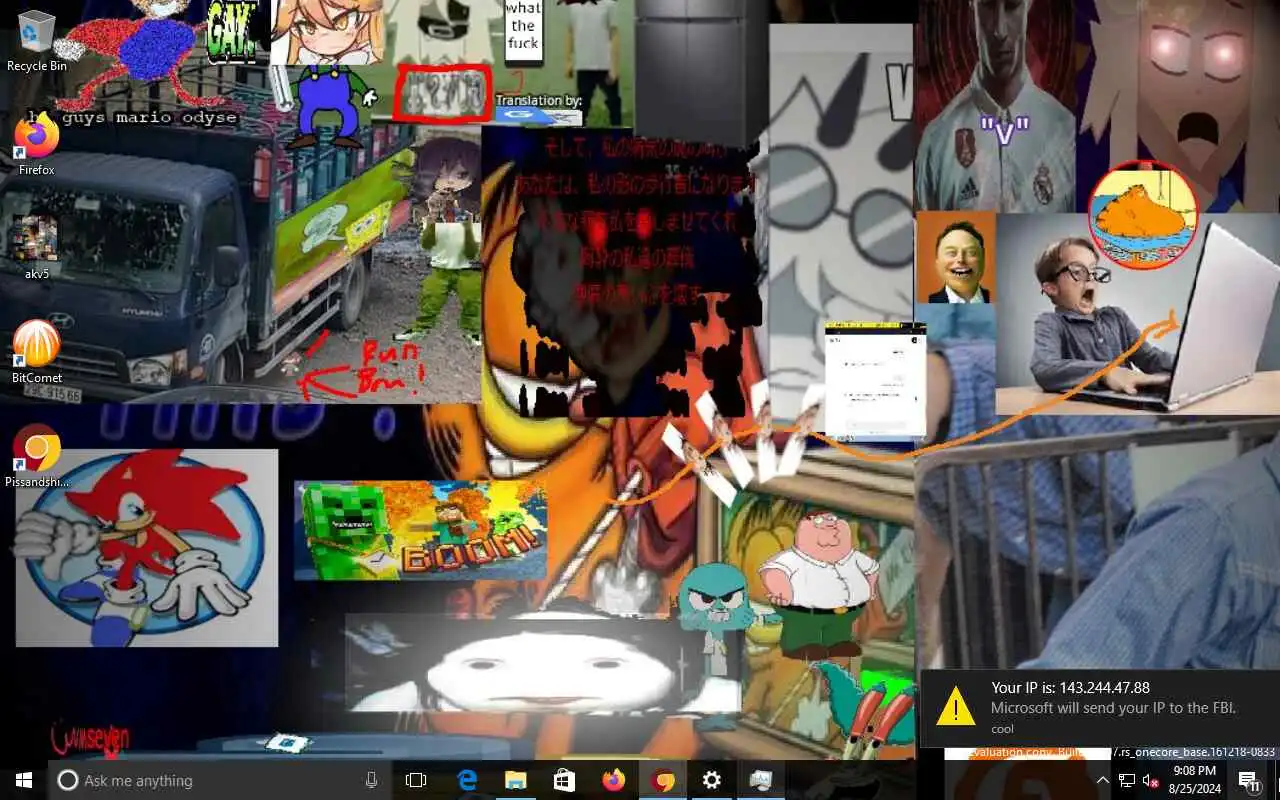Switch to the monitor app on the taskbar
This screenshot has width=1280, height=800.
click(760, 780)
